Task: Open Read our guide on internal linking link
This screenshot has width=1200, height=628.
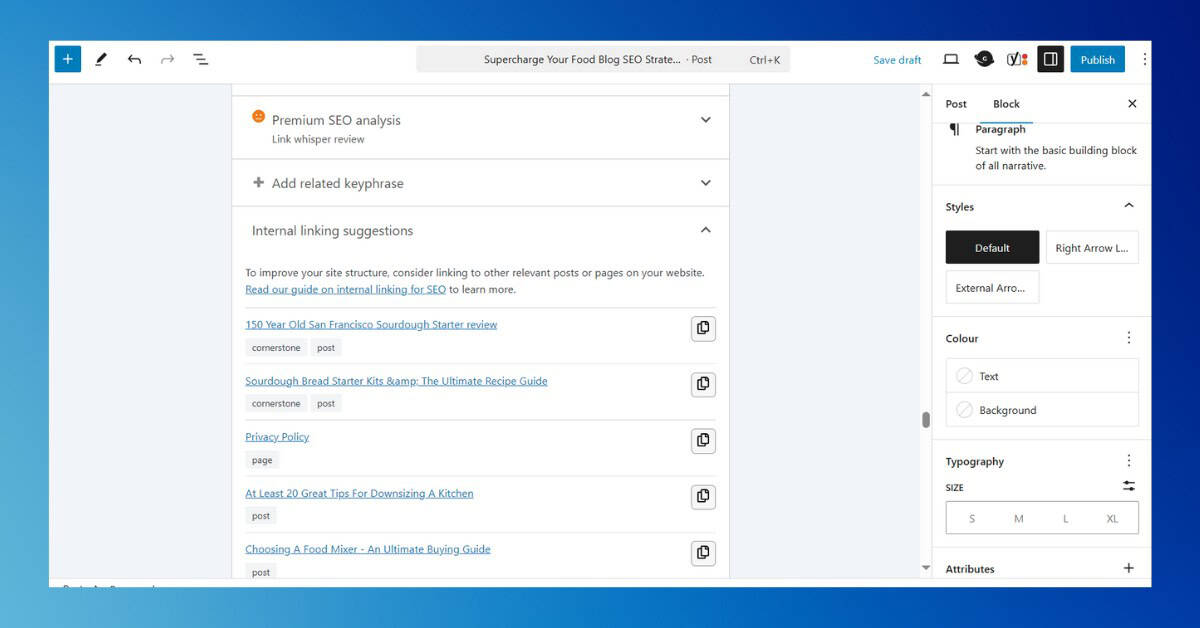Action: click(x=345, y=289)
